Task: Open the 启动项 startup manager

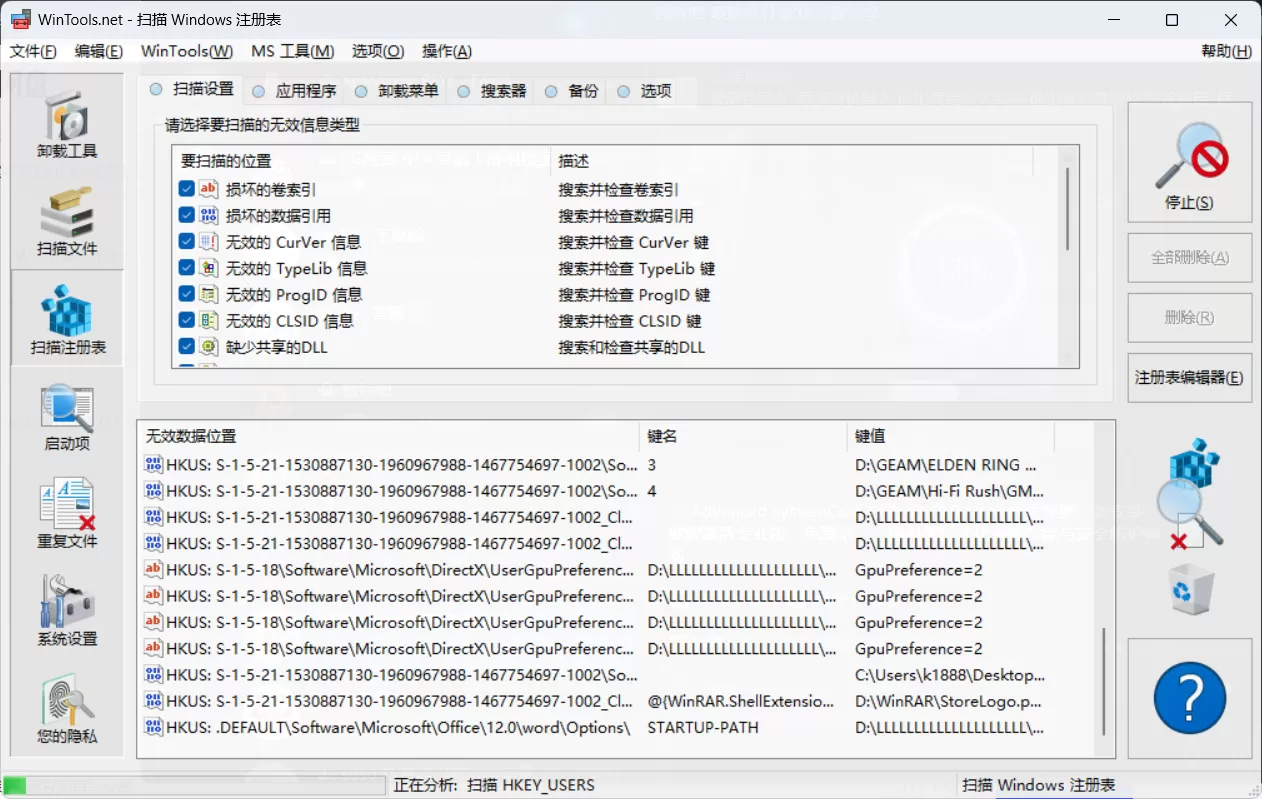Action: 66,418
